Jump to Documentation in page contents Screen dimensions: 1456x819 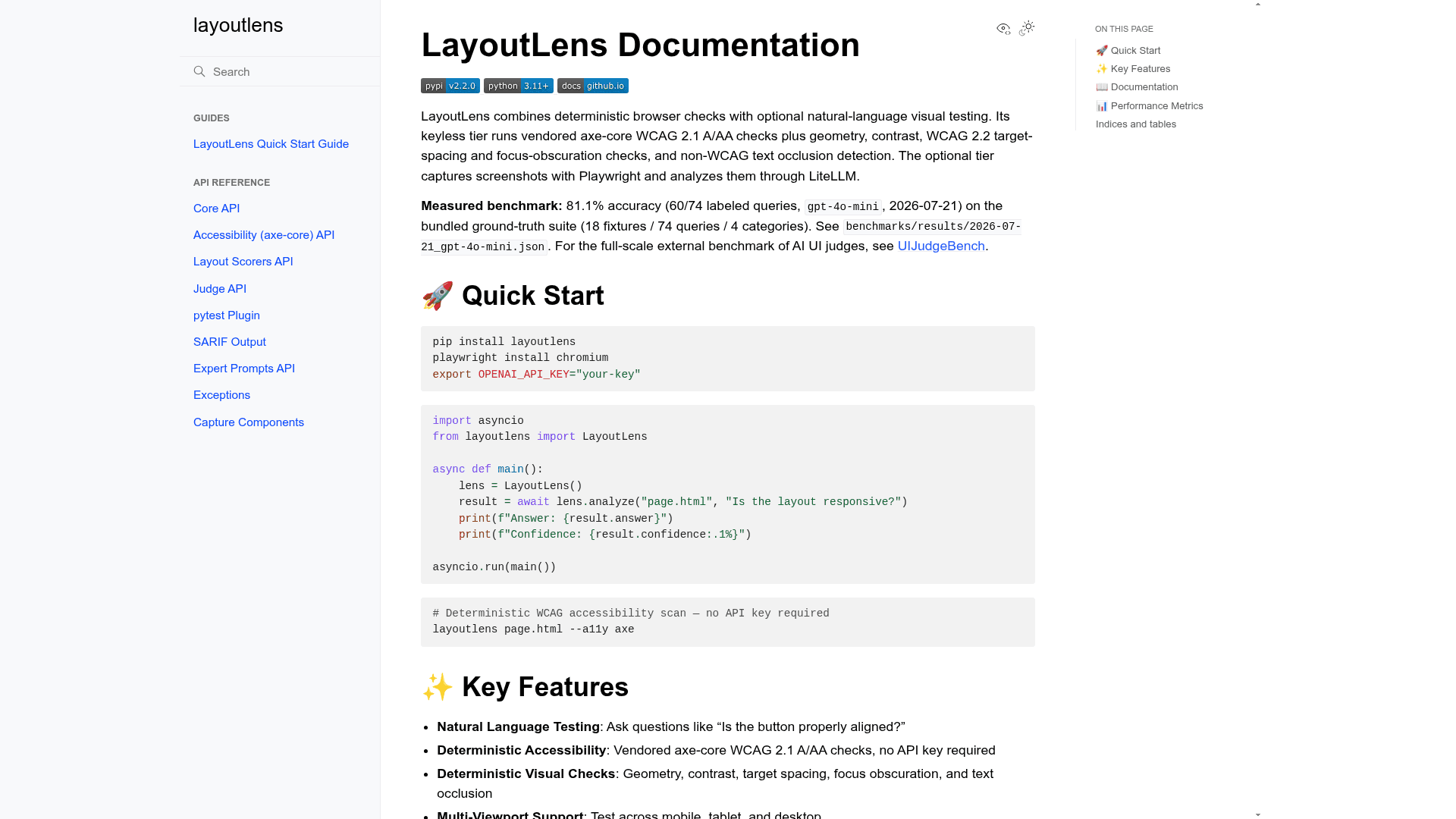tap(1137, 87)
